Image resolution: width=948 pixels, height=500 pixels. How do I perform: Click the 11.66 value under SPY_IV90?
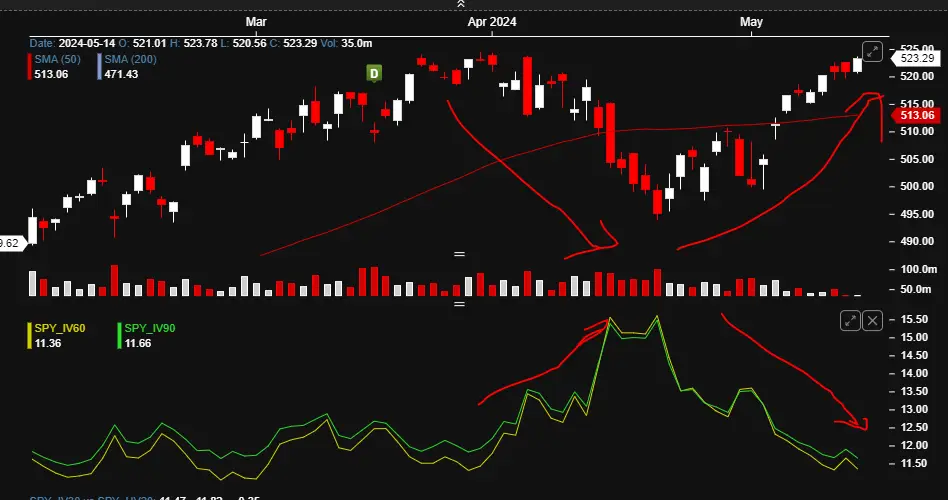[x=137, y=343]
